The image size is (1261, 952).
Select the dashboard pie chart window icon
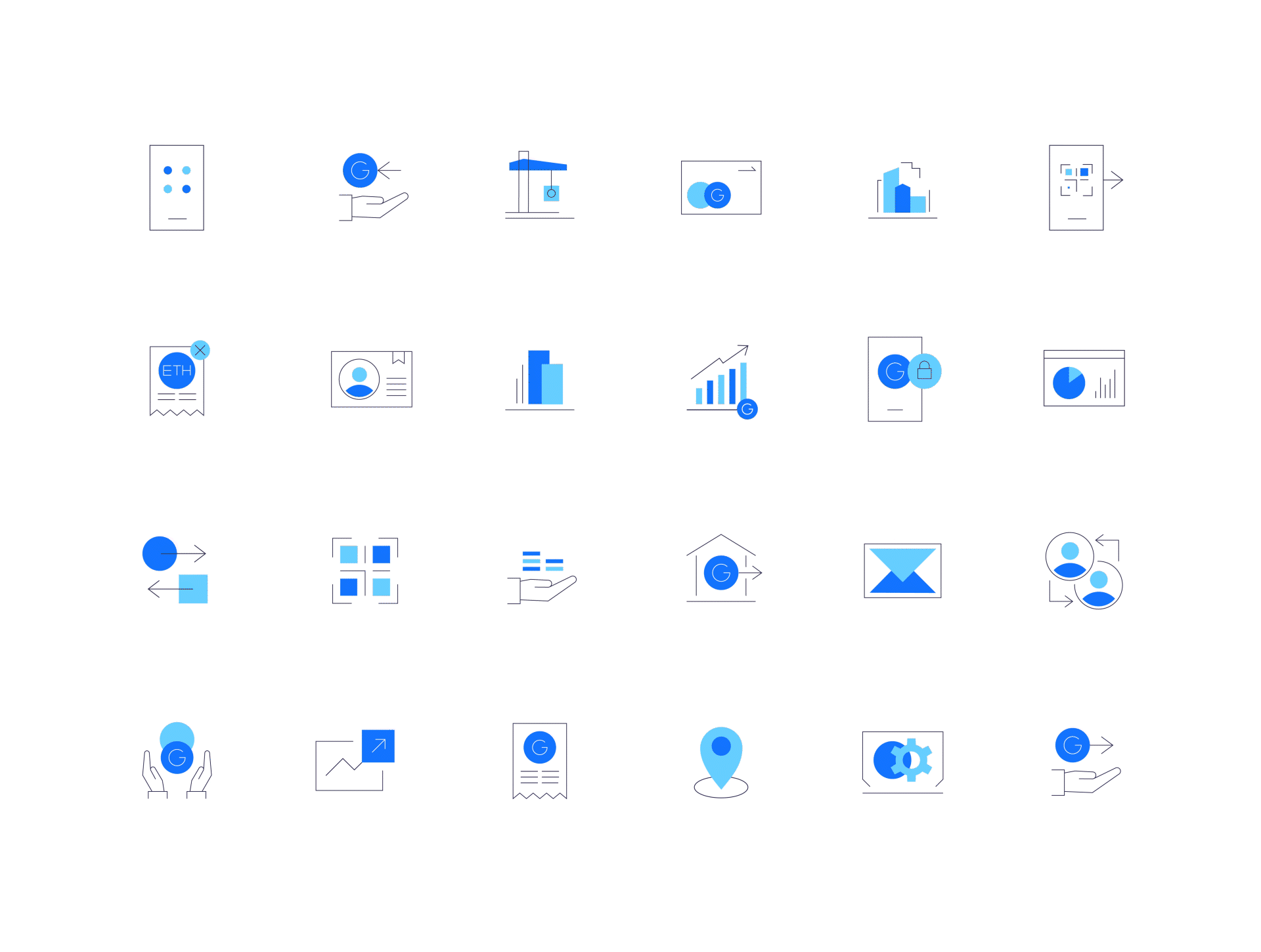[1084, 378]
